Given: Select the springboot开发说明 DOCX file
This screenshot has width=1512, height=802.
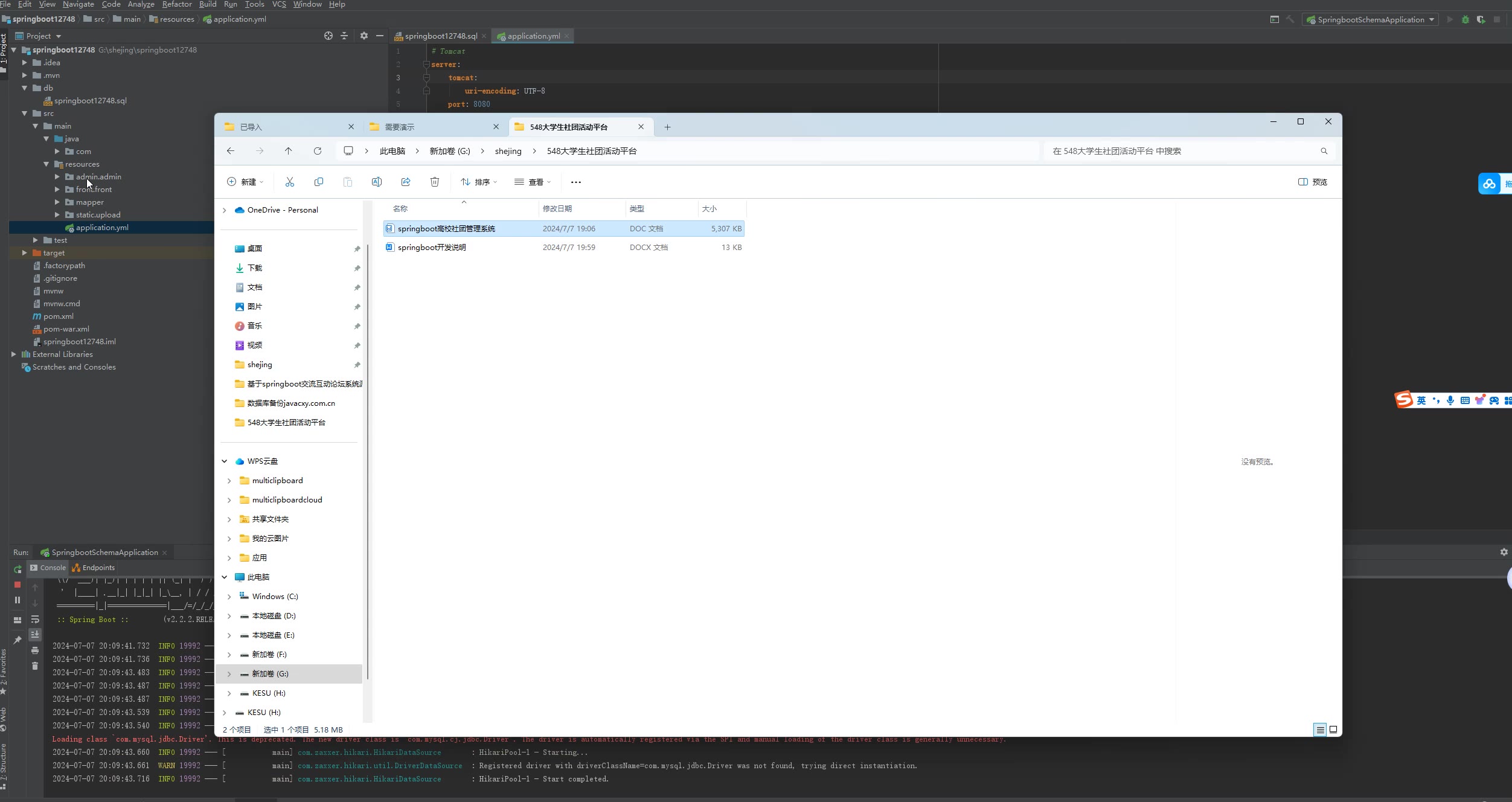Looking at the screenshot, I should tap(564, 248).
